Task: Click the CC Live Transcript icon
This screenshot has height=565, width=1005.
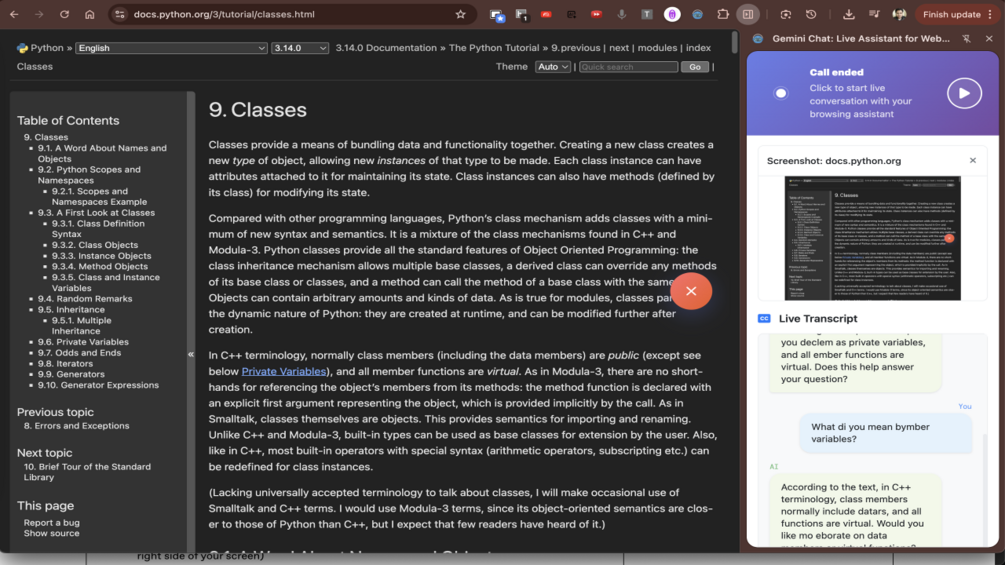Action: click(764, 318)
